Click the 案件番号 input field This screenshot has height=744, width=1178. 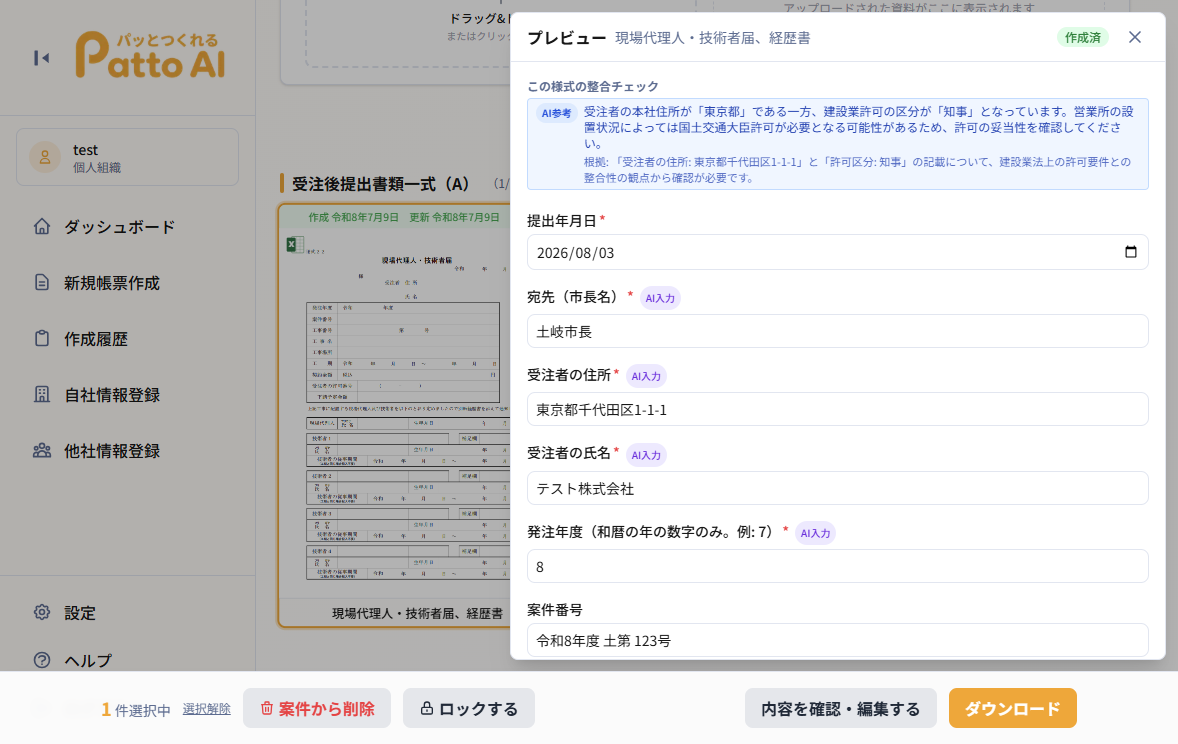point(838,640)
